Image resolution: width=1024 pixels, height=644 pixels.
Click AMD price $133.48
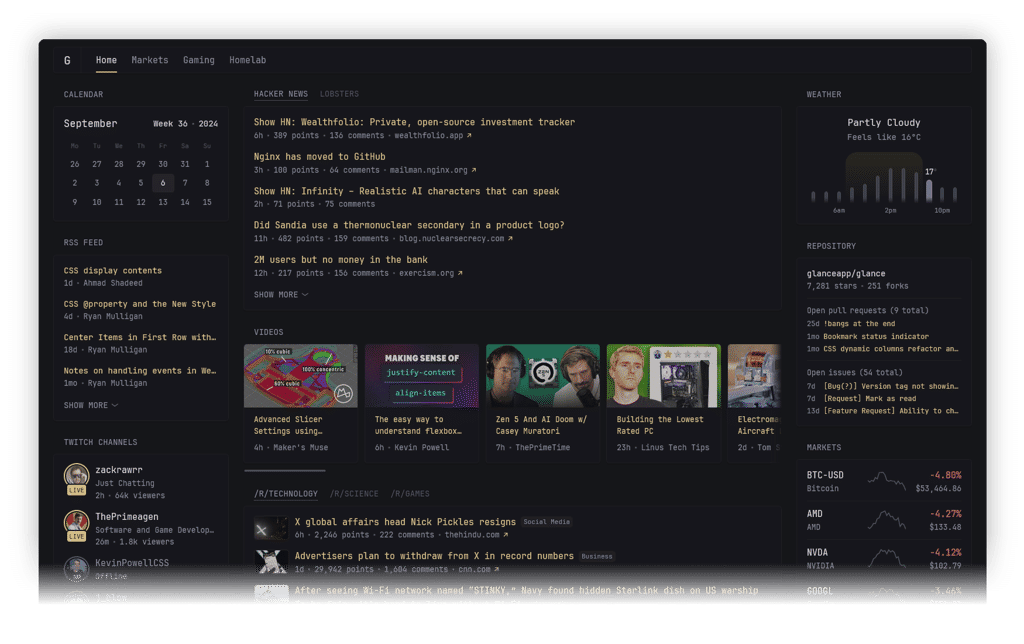click(x=945, y=527)
